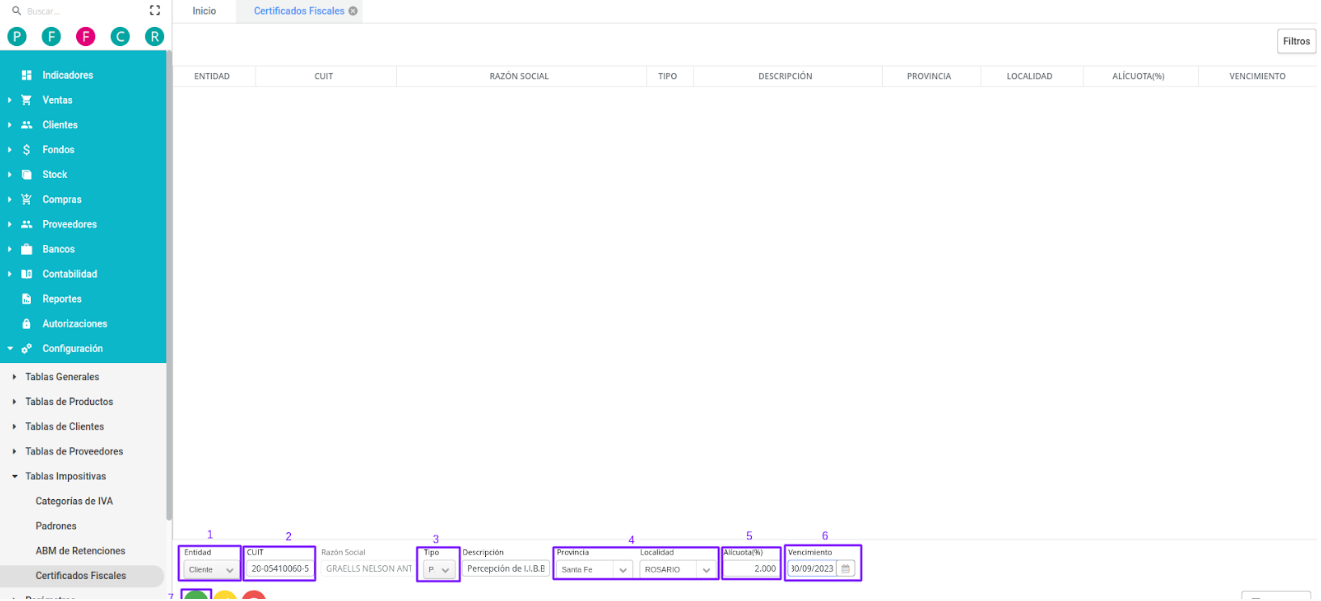Open the teal C shortcut circle
Viewport: 1321px width, 601px height.
120,37
